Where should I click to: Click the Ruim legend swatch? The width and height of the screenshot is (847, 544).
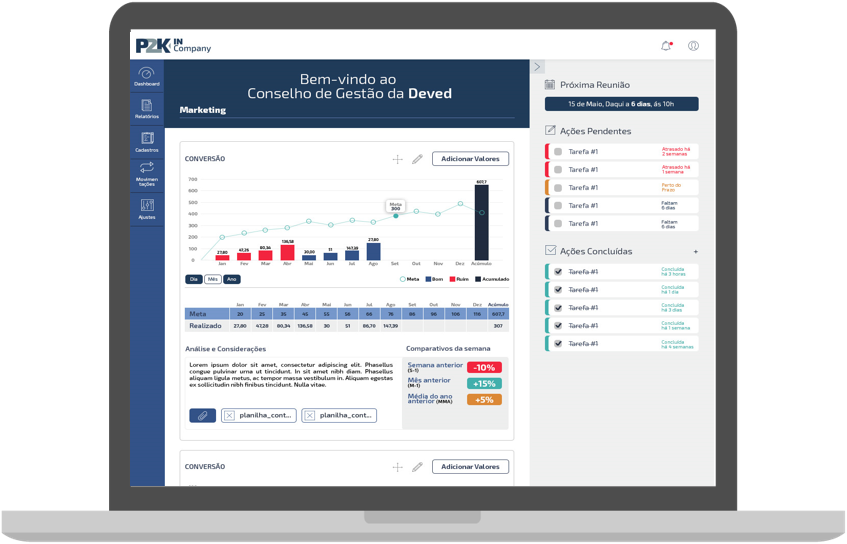point(453,279)
